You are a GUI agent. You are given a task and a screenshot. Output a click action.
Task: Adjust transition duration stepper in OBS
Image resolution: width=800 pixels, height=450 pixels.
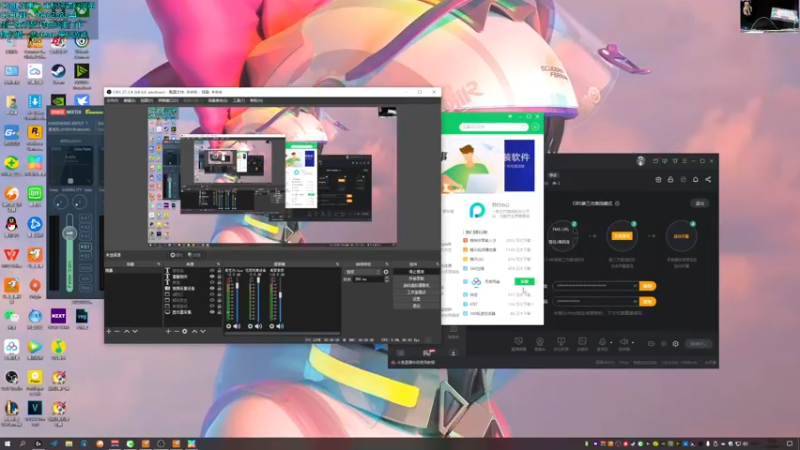tap(386, 280)
